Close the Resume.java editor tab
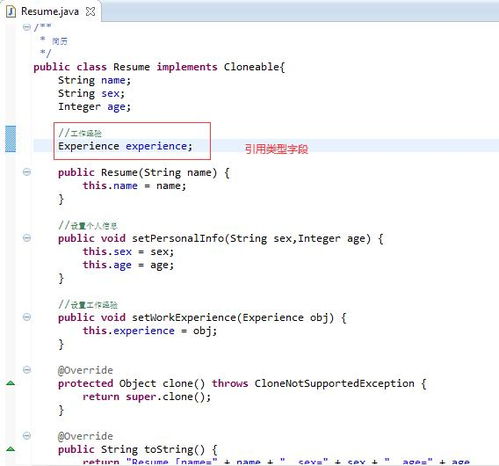499x466 pixels. [90, 12]
